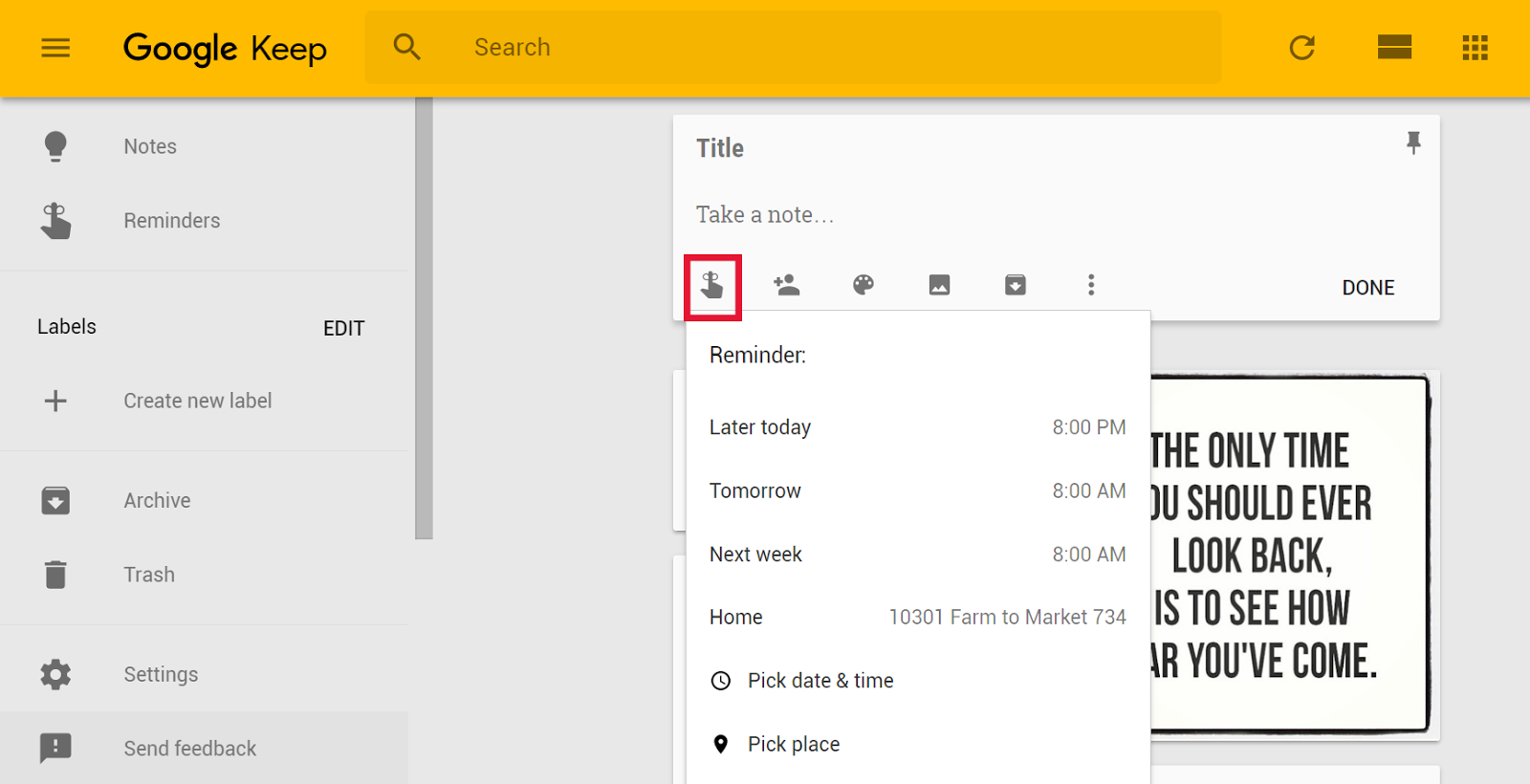The width and height of the screenshot is (1530, 784).
Task: Pin the new note
Action: (1413, 143)
